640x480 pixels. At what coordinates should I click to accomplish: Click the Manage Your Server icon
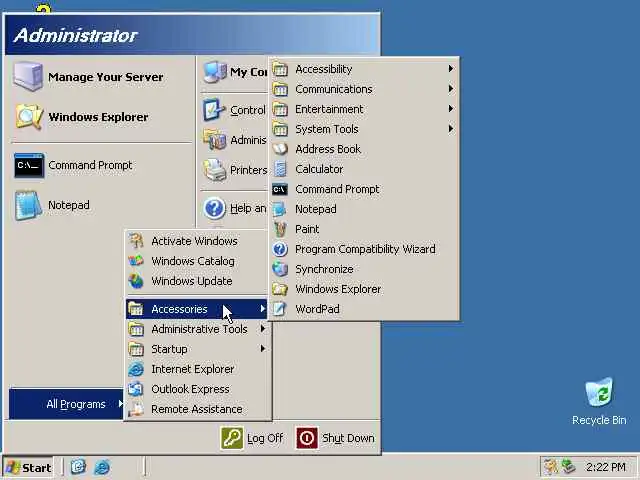click(x=28, y=76)
